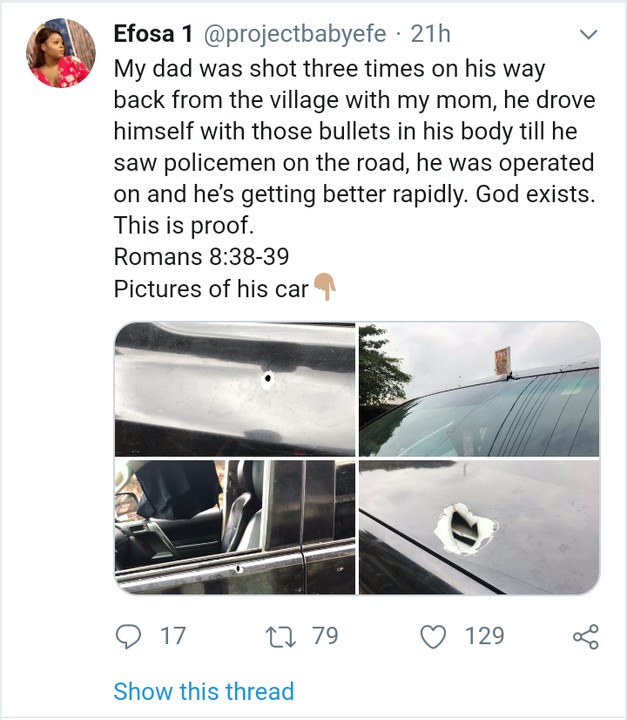Image resolution: width=627 pixels, height=720 pixels.
Task: Click the like count 129
Action: pos(484,636)
